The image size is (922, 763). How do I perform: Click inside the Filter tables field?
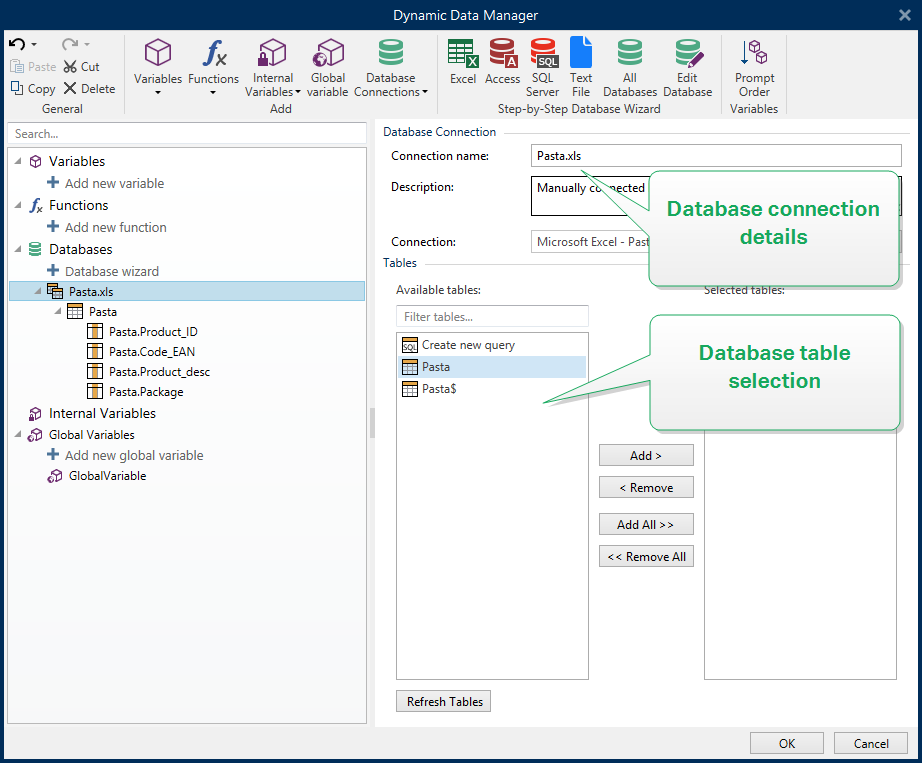491,315
